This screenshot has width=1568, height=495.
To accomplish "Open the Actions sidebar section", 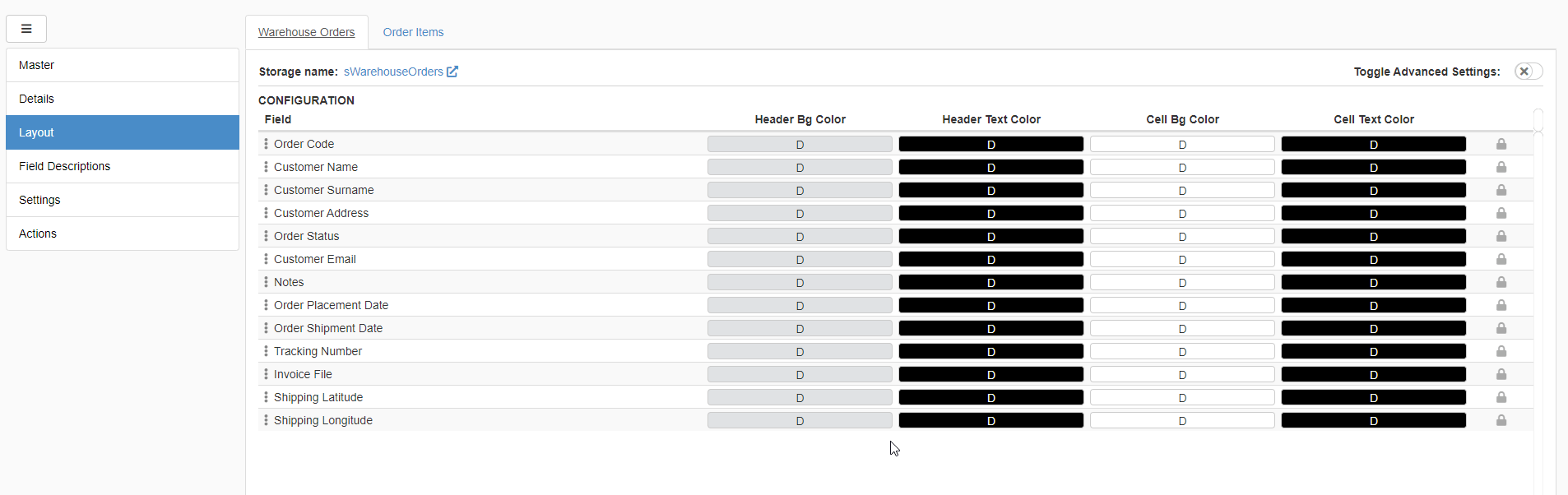I will pos(122,234).
